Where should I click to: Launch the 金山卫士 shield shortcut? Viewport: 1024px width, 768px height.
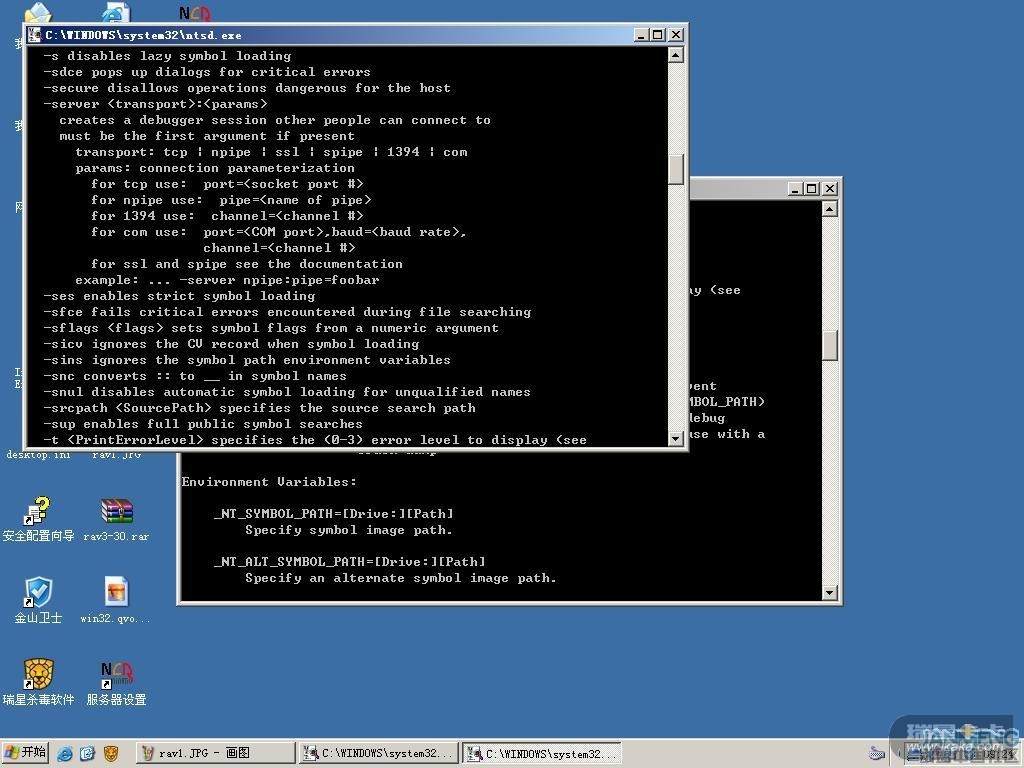[38, 593]
